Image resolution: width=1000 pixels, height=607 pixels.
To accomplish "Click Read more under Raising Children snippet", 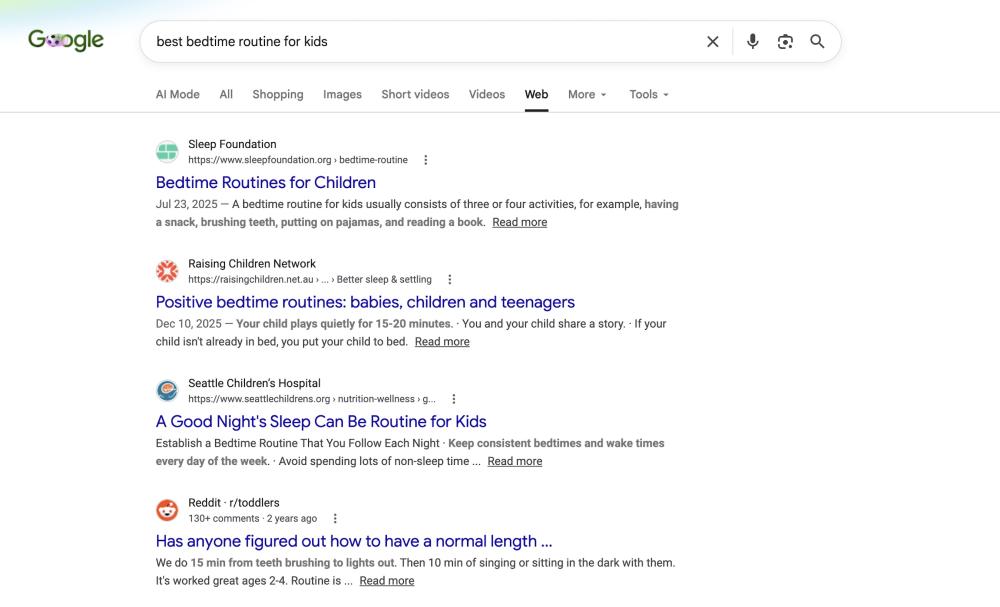I will pos(442,342).
